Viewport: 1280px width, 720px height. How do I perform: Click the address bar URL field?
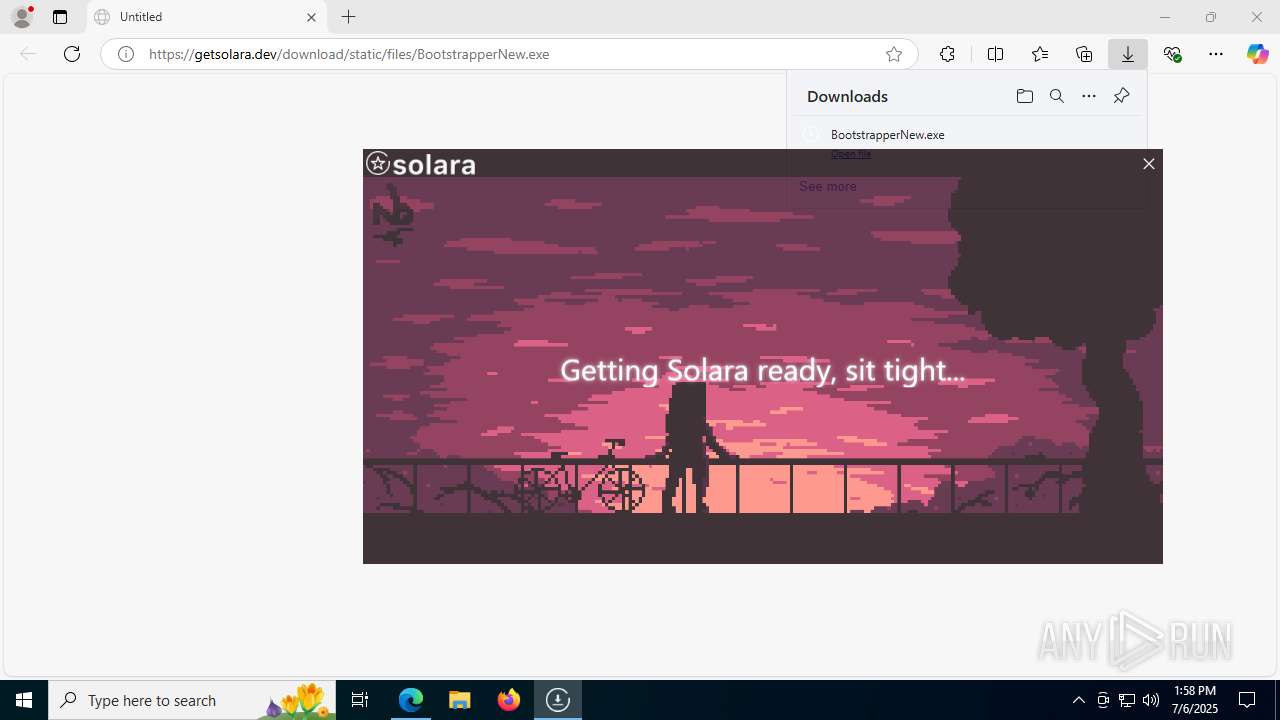[509, 54]
